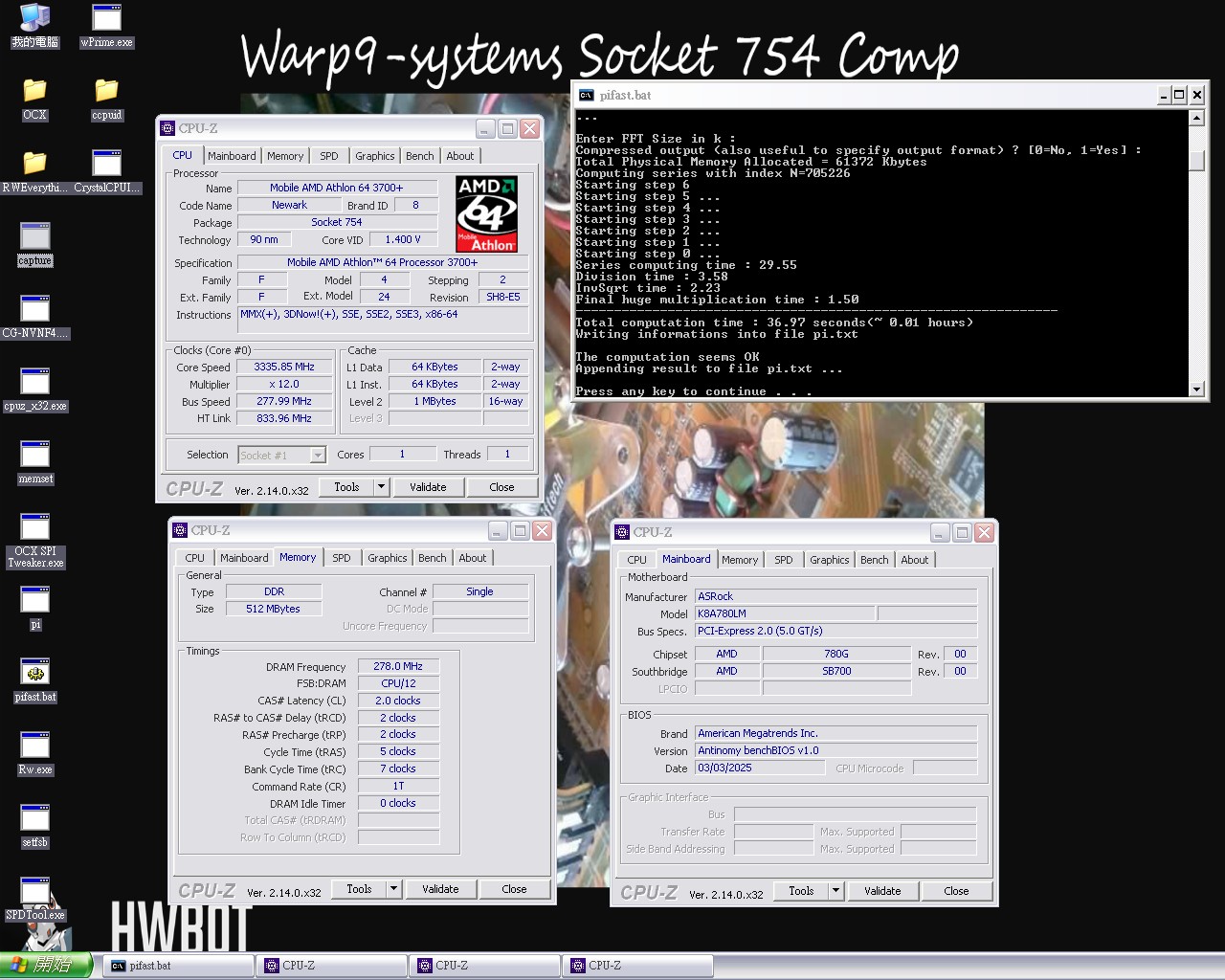Click the DRAM Frequency 278.0 MHz value
The width and height of the screenshot is (1225, 980).
tap(398, 666)
